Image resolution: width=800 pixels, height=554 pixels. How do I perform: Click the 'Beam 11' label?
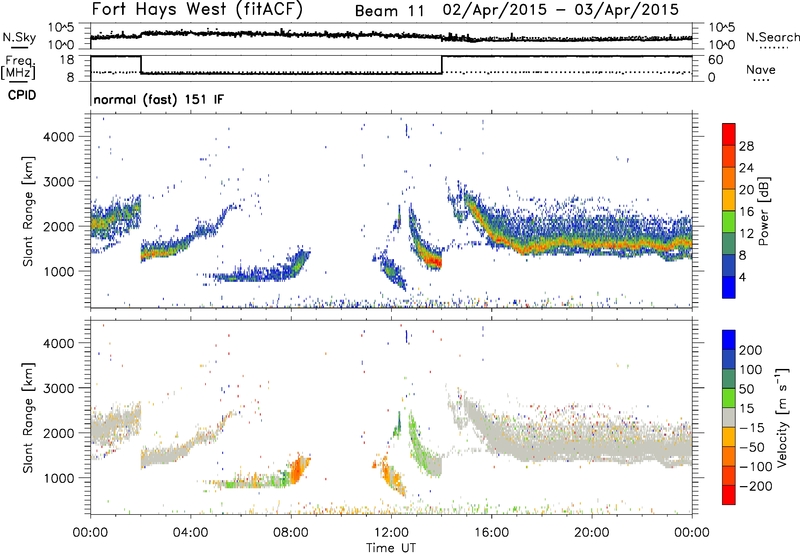[x=389, y=11]
